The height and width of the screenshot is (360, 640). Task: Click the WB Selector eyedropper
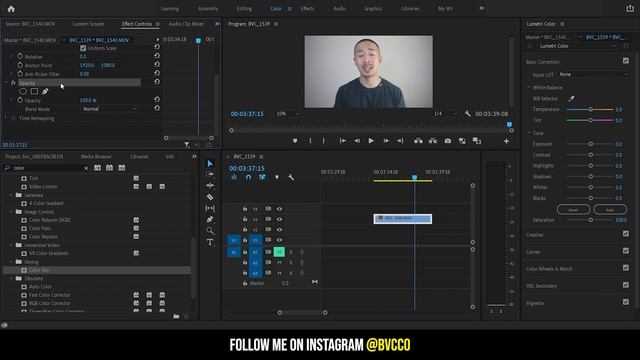click(571, 98)
